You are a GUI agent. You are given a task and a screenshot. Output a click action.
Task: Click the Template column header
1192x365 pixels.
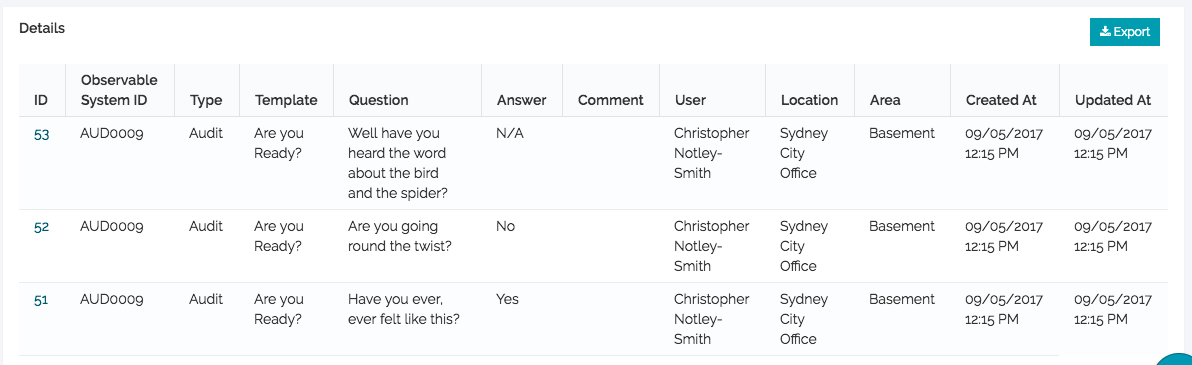coord(286,100)
